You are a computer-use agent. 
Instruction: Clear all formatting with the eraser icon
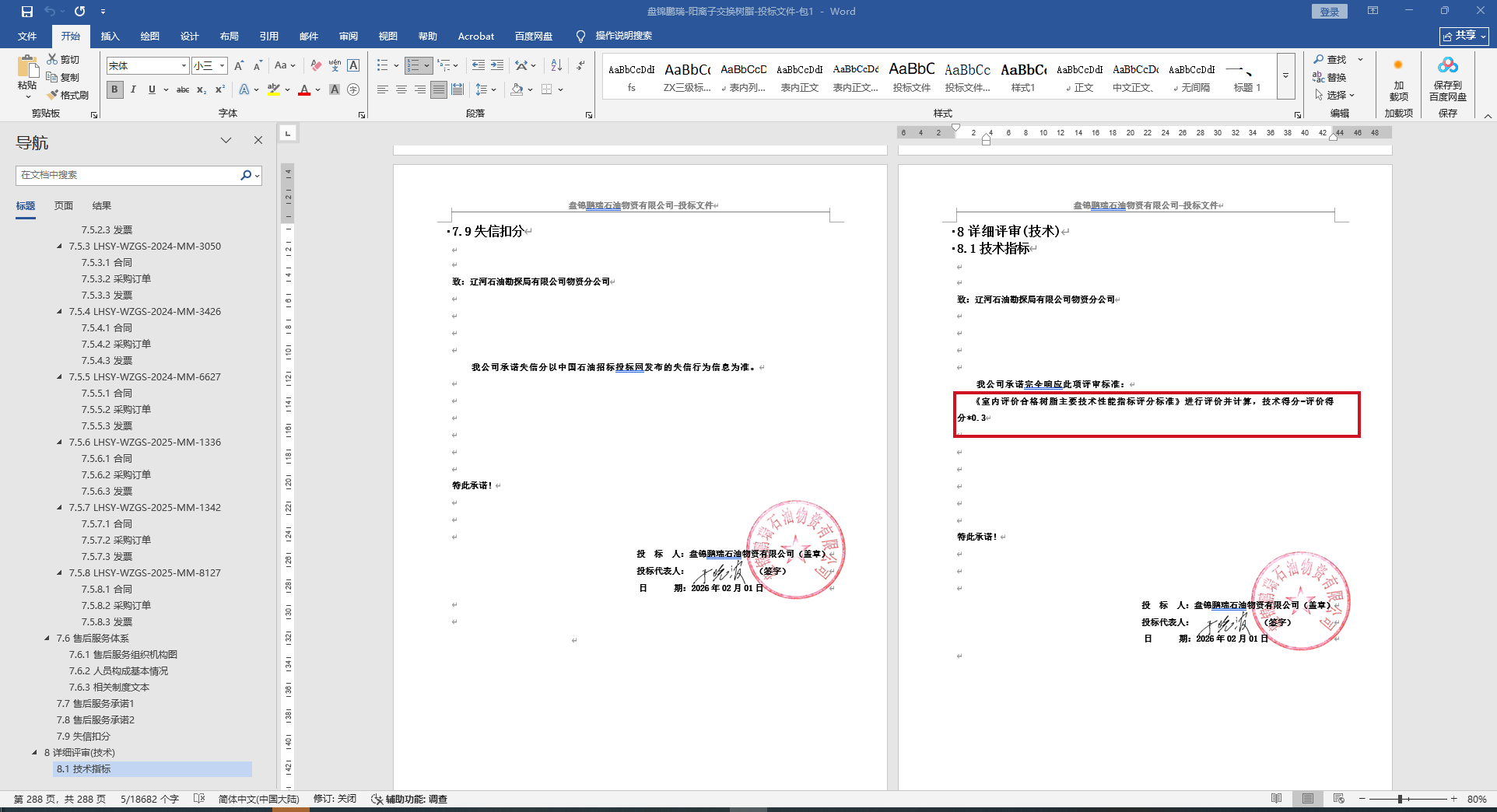tap(316, 65)
